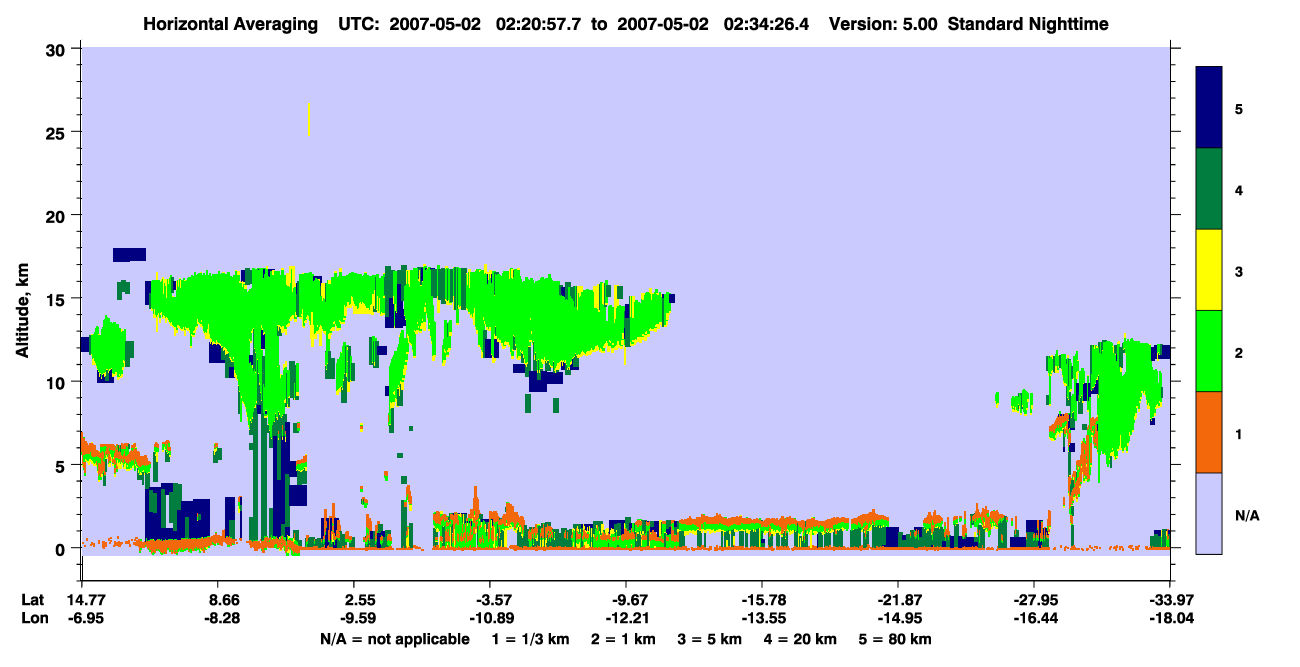Click the 'Lon' row label
The image size is (1300, 667).
tap(34, 618)
